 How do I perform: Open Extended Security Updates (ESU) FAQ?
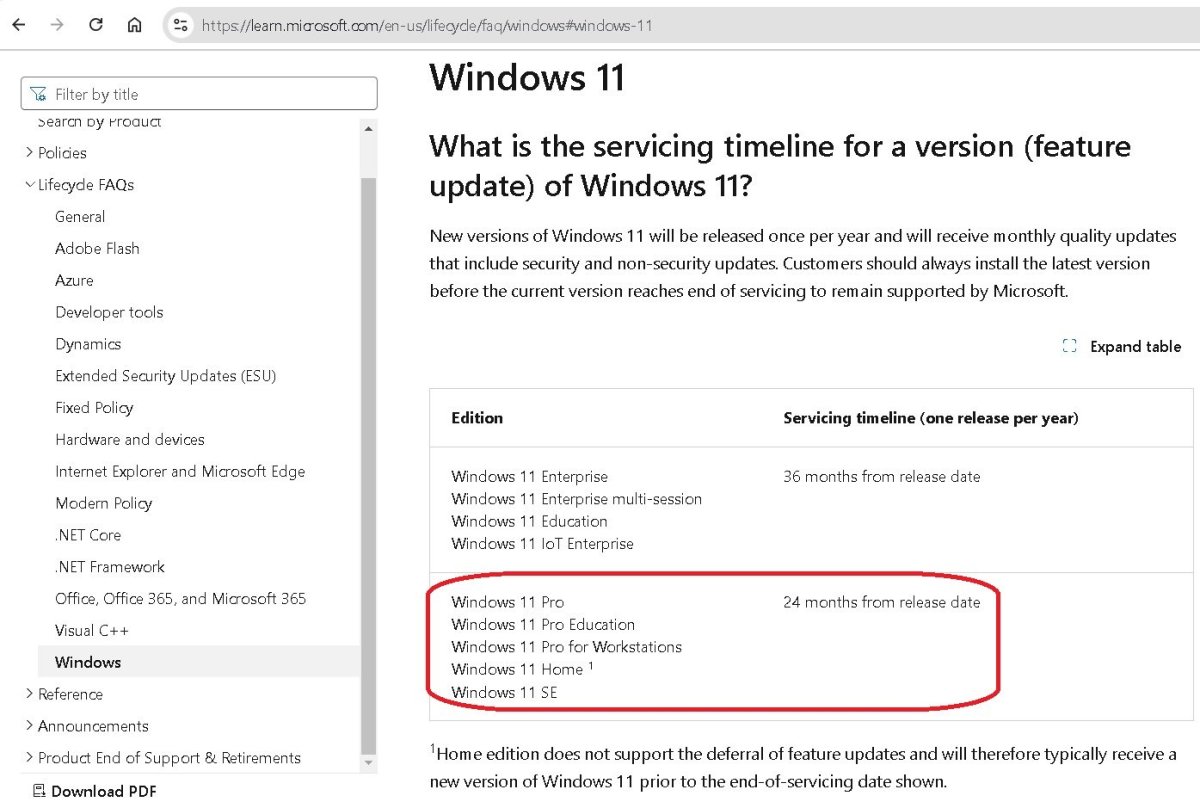point(166,376)
